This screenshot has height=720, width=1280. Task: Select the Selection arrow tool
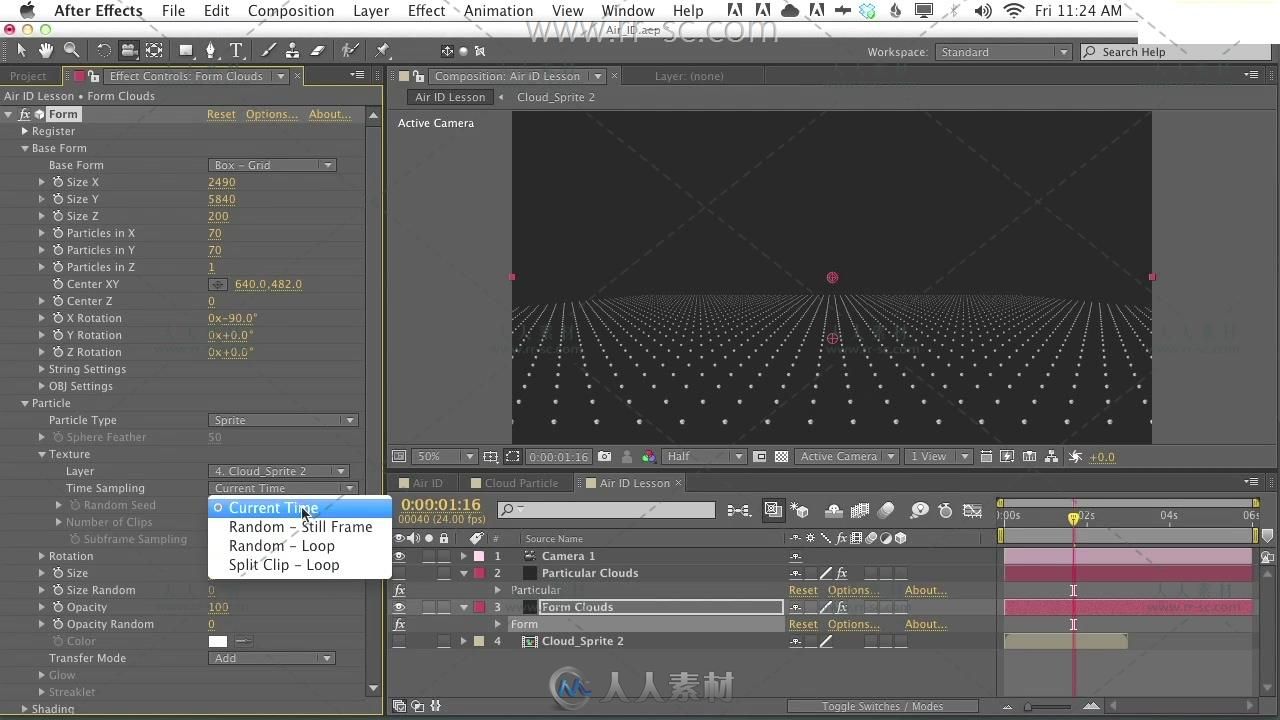[x=22, y=50]
